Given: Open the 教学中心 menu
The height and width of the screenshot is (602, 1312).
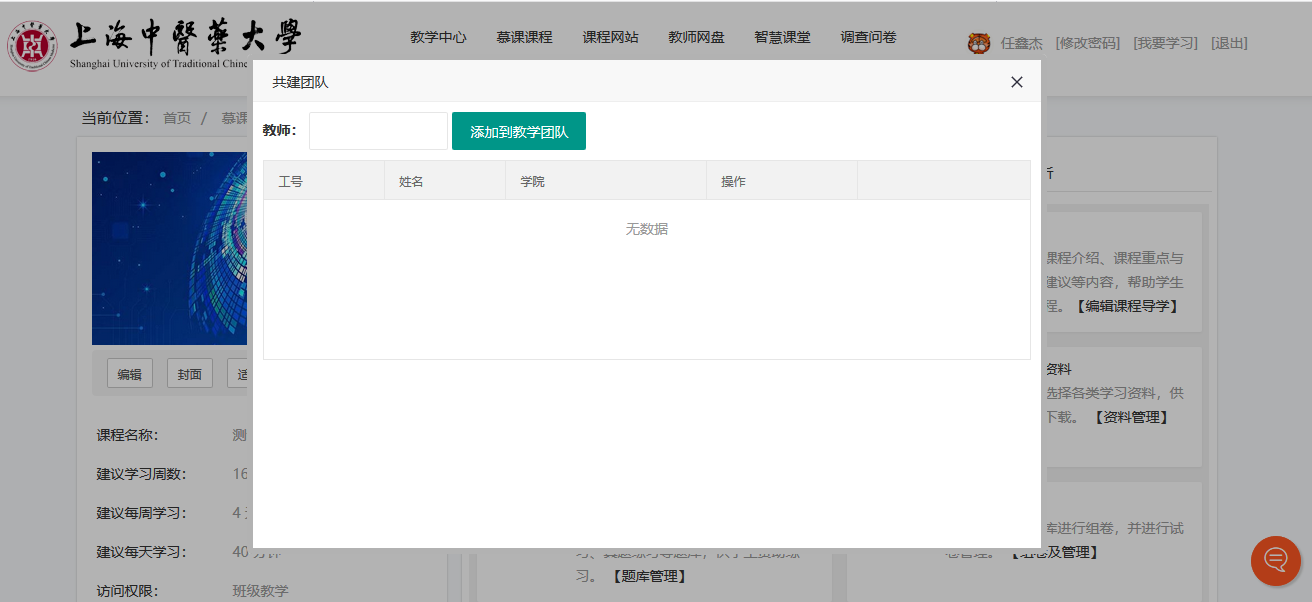Looking at the screenshot, I should pos(438,38).
